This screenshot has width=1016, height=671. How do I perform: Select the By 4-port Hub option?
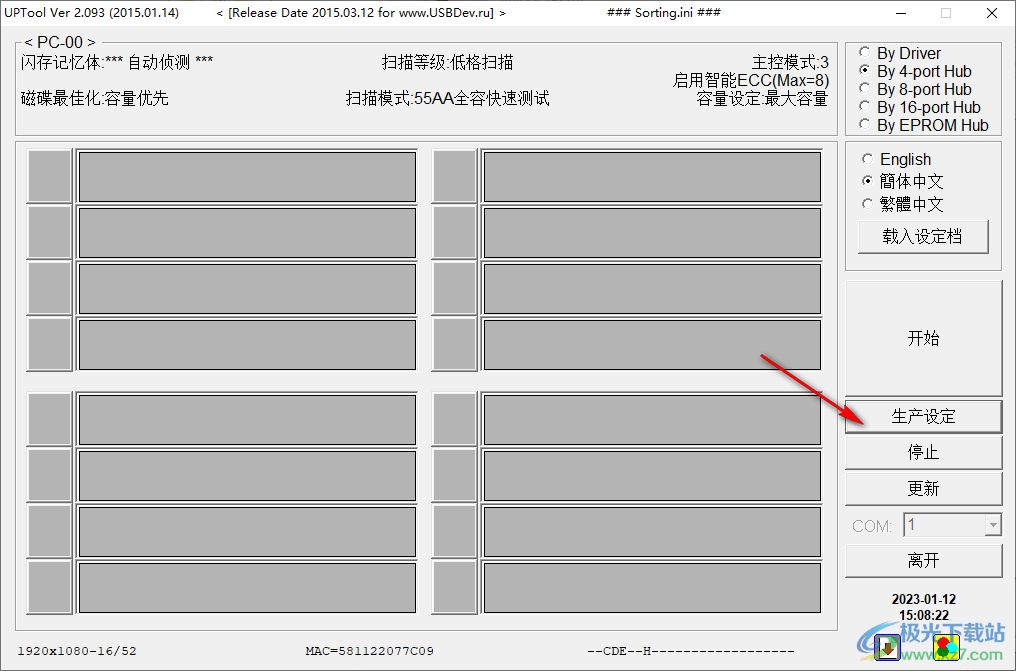[x=916, y=71]
